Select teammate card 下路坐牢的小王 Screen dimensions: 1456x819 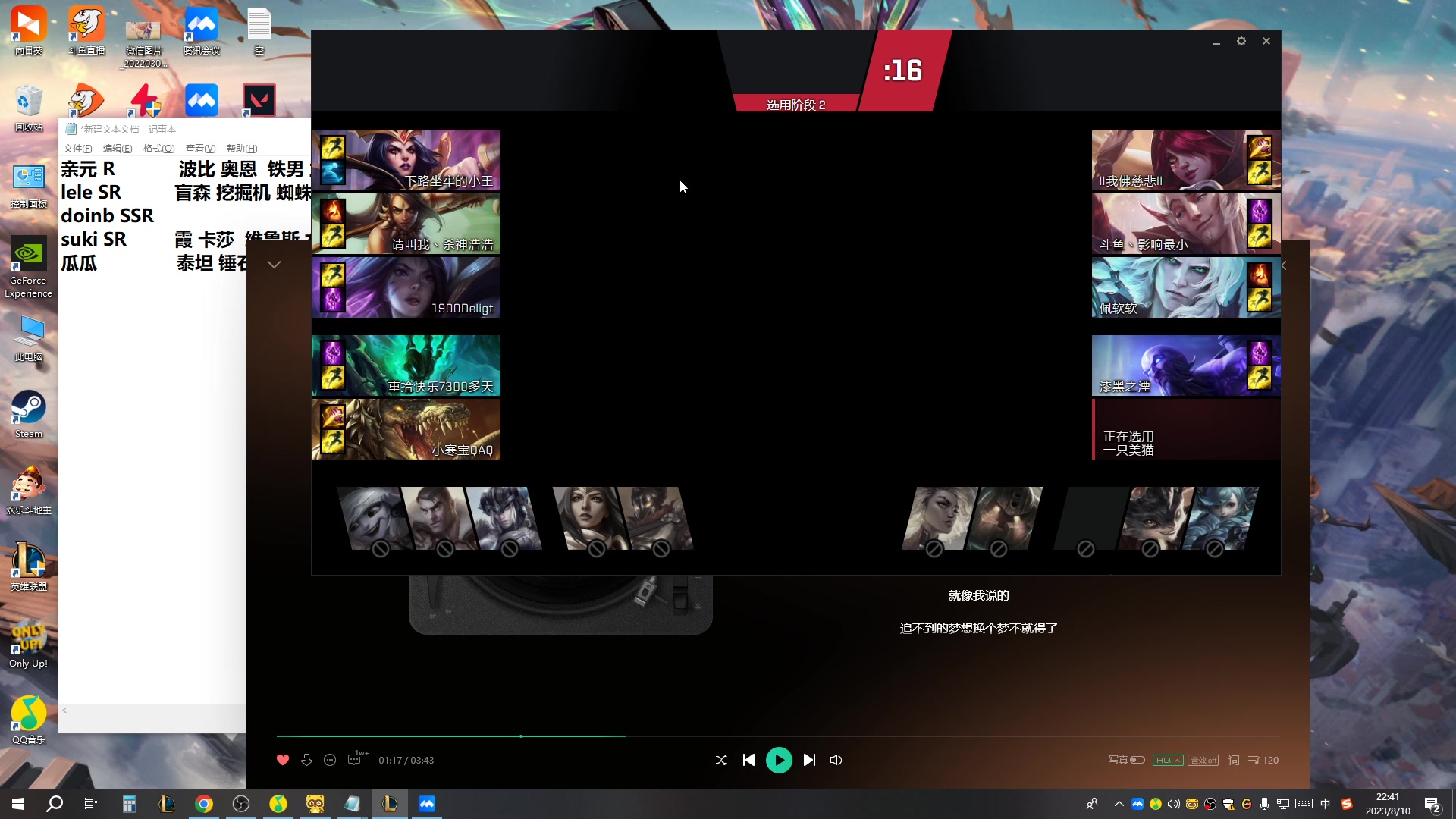coord(406,160)
